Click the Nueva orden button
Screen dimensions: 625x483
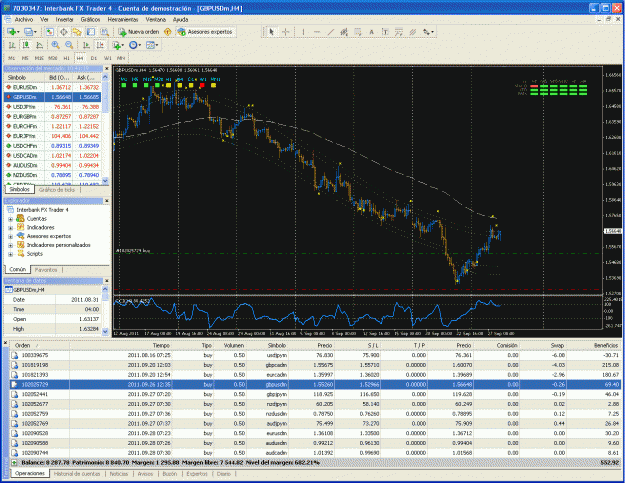(x=139, y=32)
